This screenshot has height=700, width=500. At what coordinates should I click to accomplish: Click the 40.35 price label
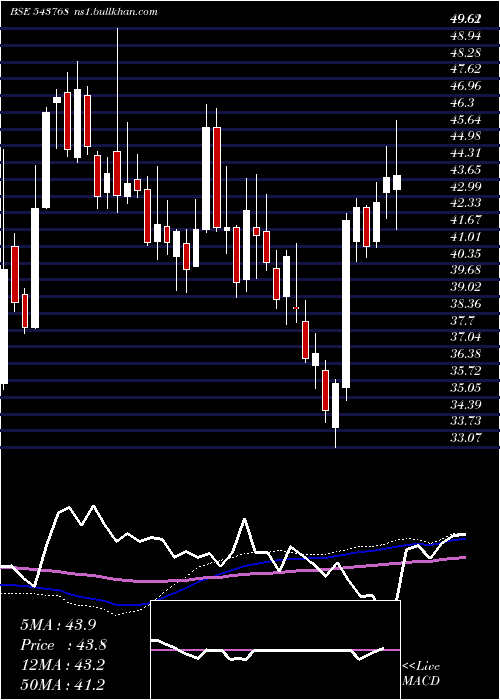tap(465, 254)
